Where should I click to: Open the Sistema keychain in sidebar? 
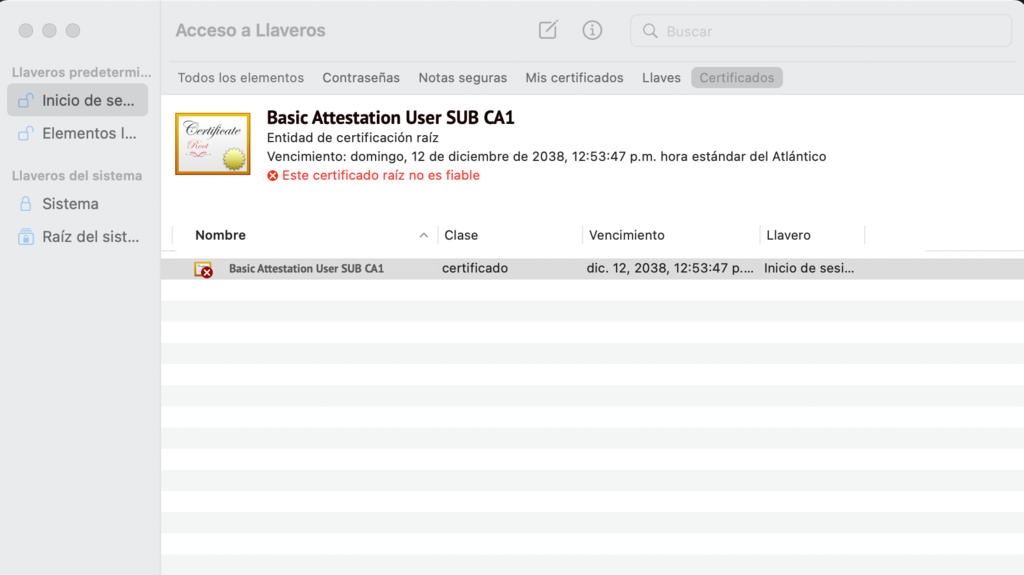click(x=70, y=204)
